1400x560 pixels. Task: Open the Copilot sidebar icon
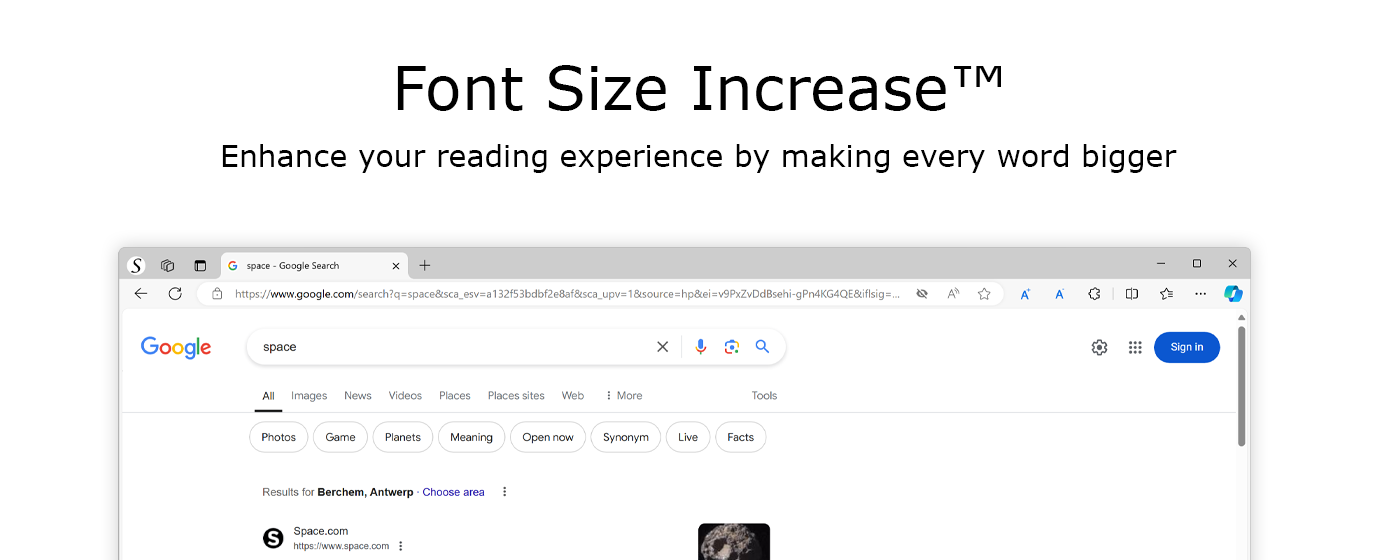pyautogui.click(x=1233, y=294)
